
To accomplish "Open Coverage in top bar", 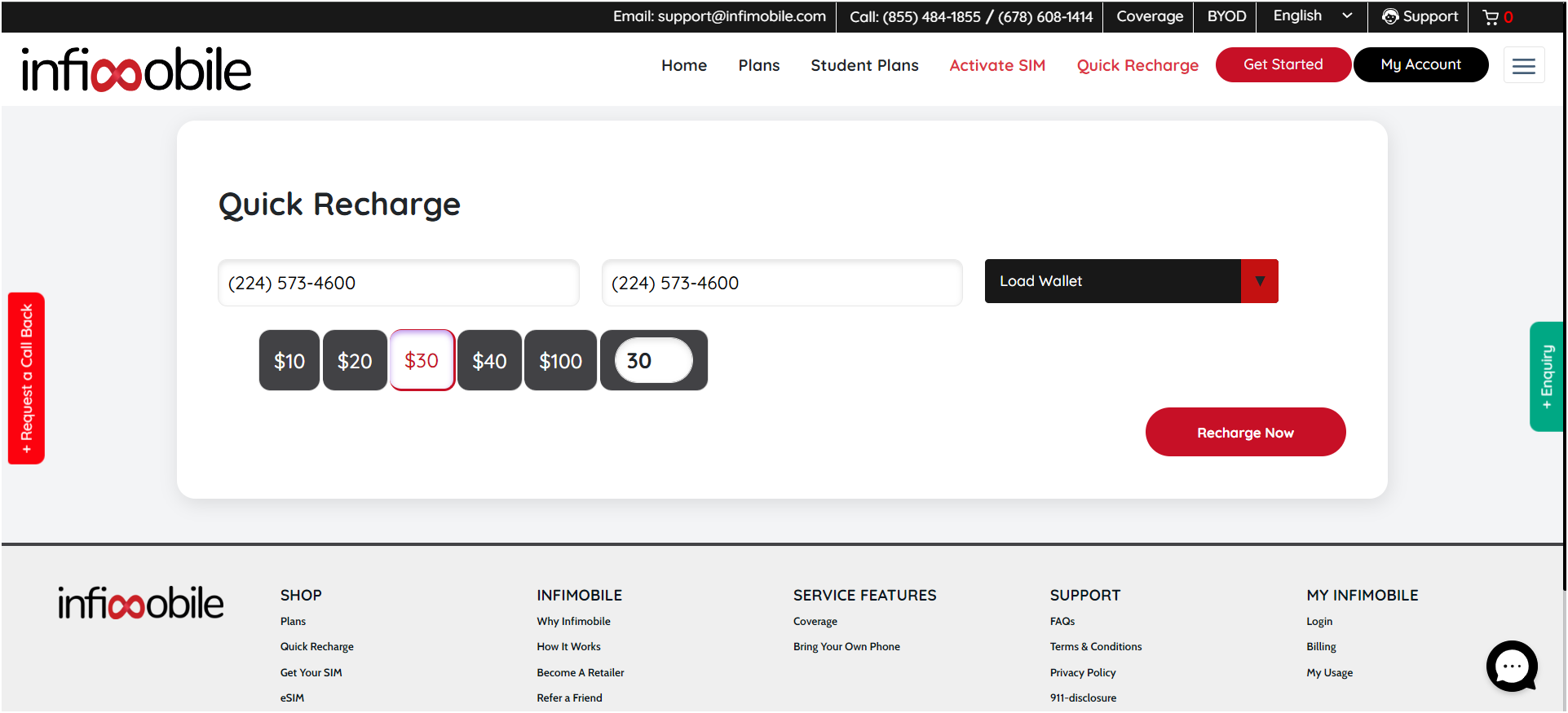I will [x=1150, y=16].
